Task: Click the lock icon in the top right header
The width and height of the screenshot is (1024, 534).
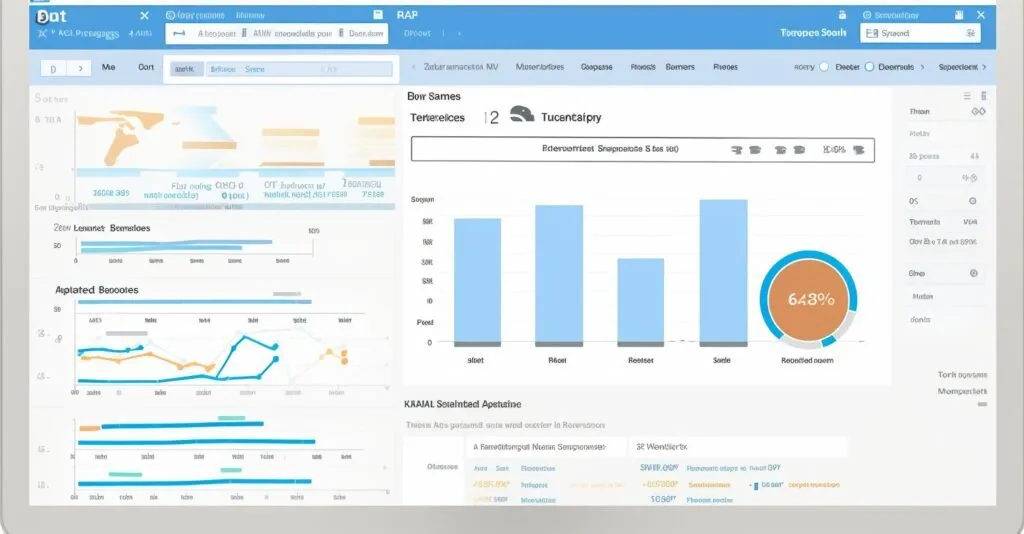Action: pos(842,15)
